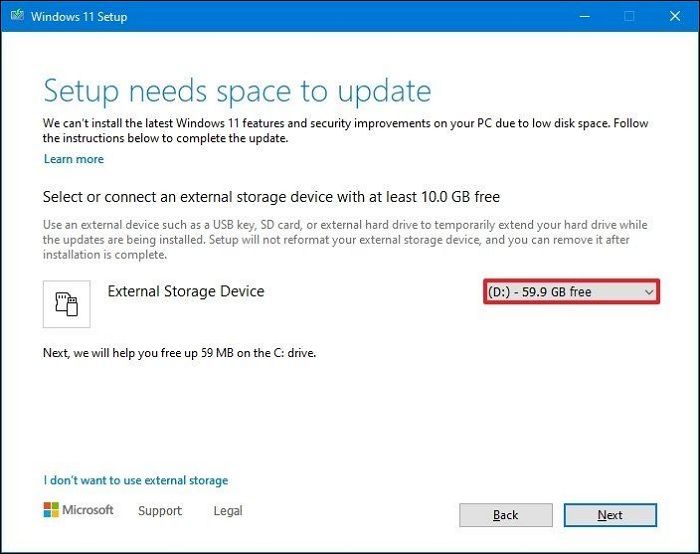
Task: Click the Windows 11 Setup title text
Action: click(79, 17)
